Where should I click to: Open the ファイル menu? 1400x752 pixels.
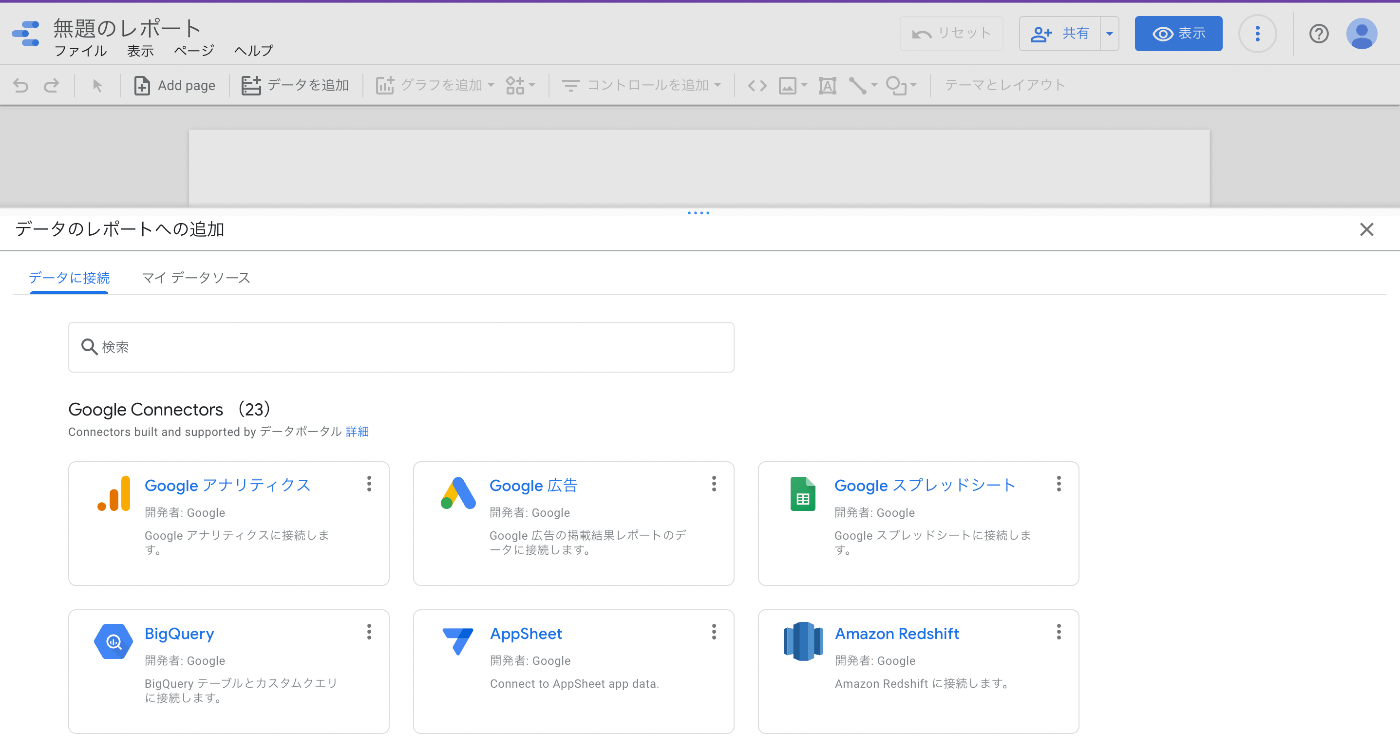[x=80, y=51]
